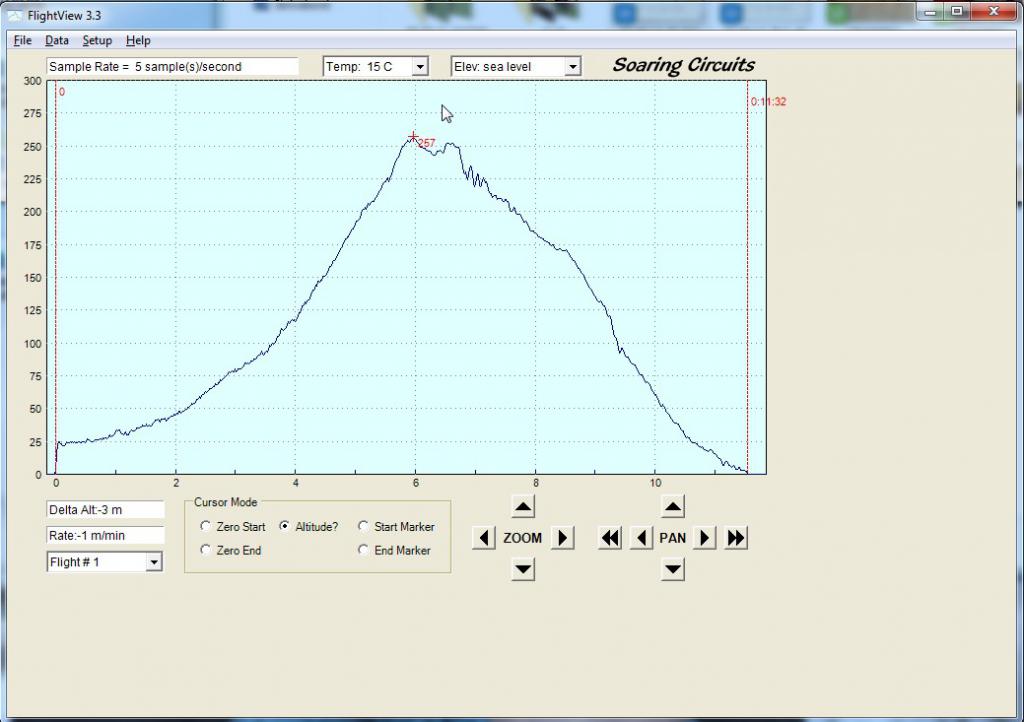Open the File menu

point(23,40)
